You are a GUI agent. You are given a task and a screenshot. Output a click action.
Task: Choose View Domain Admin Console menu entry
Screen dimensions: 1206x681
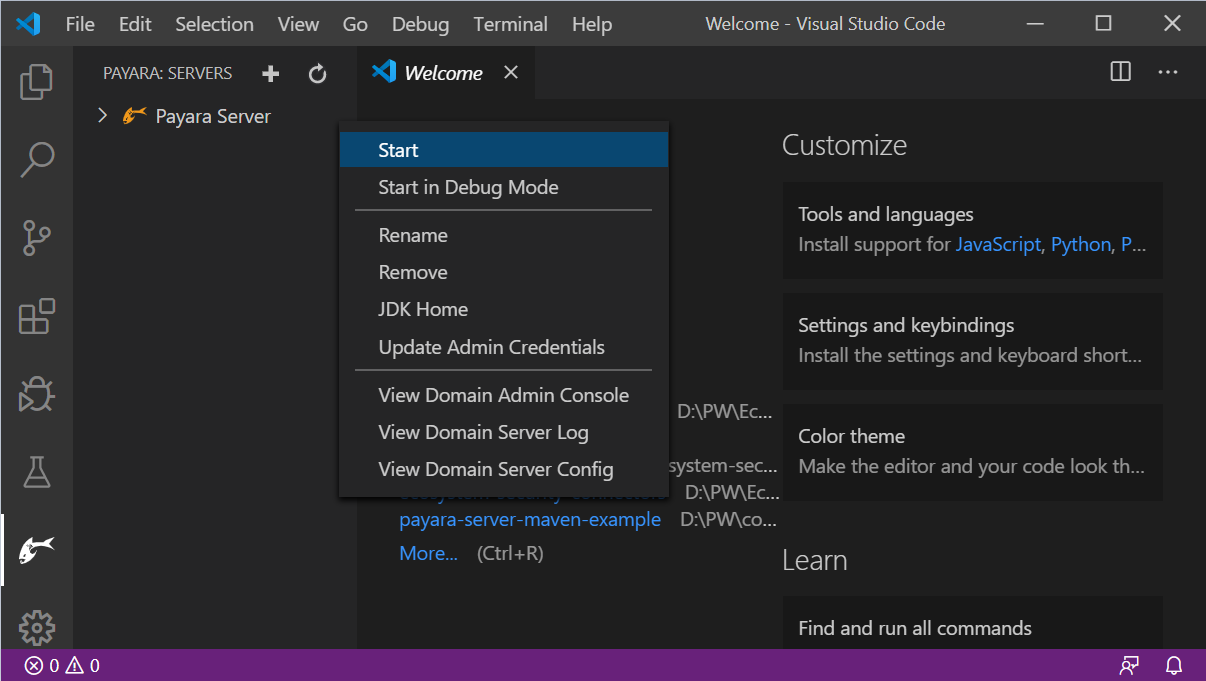click(x=503, y=395)
